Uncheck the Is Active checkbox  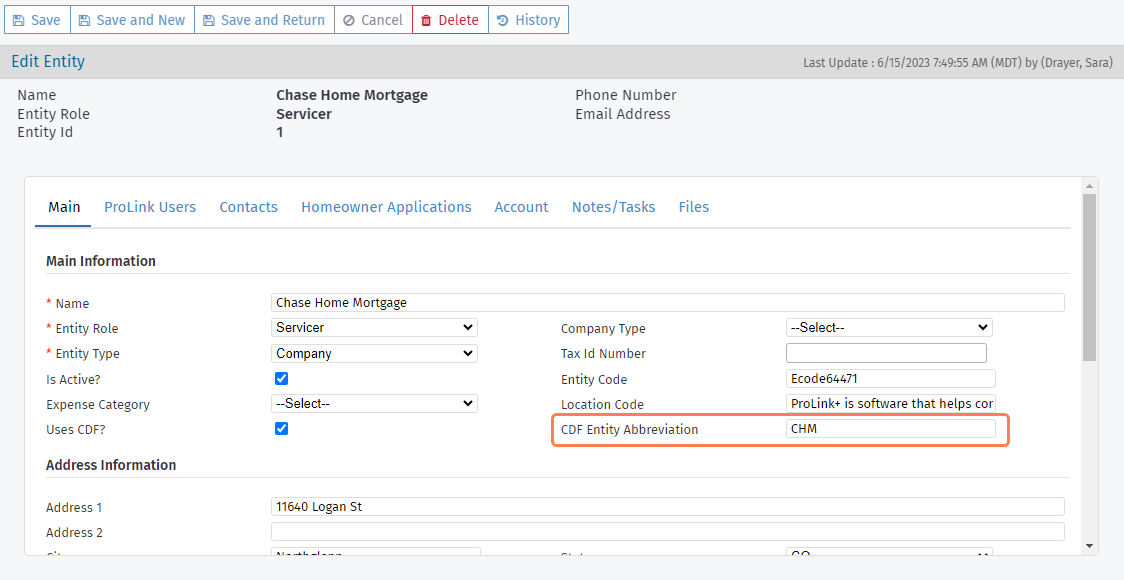click(282, 379)
